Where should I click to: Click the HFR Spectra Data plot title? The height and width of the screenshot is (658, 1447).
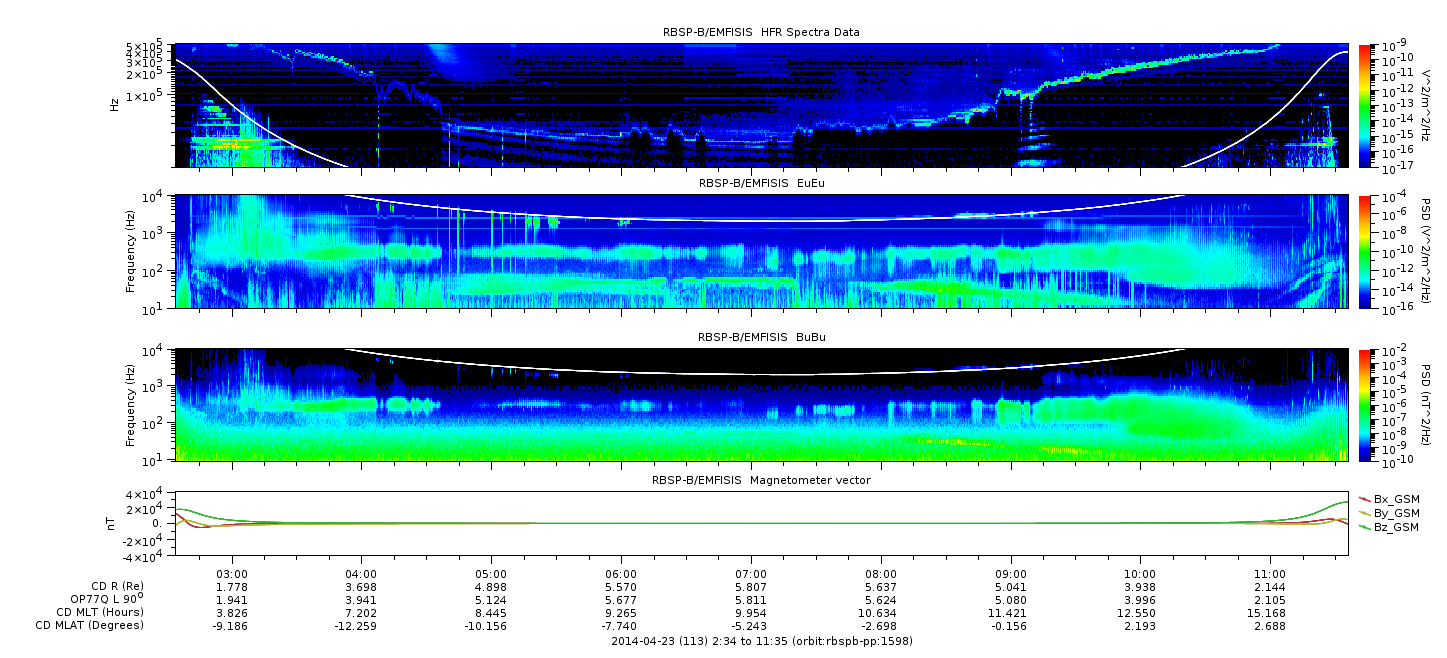click(761, 33)
